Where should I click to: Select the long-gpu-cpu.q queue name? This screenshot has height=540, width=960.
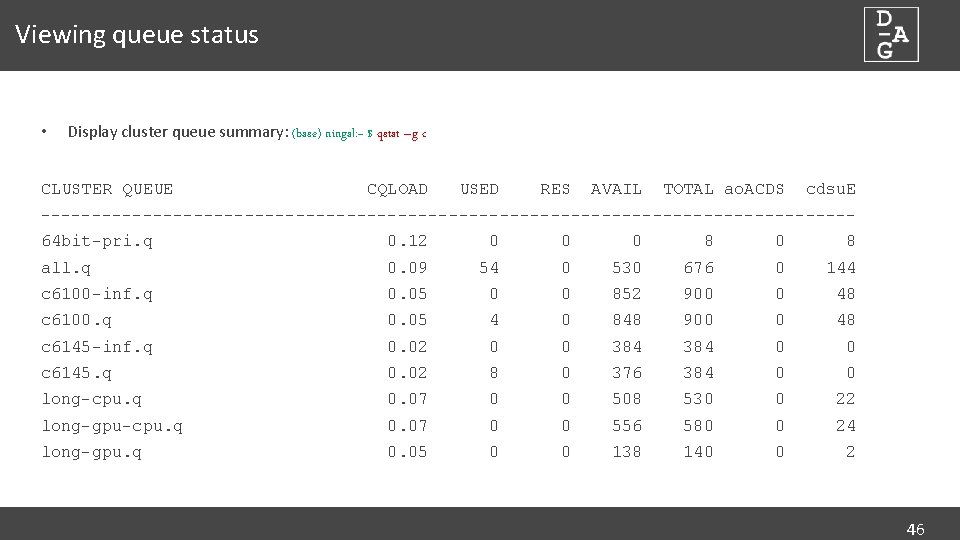[112, 426]
